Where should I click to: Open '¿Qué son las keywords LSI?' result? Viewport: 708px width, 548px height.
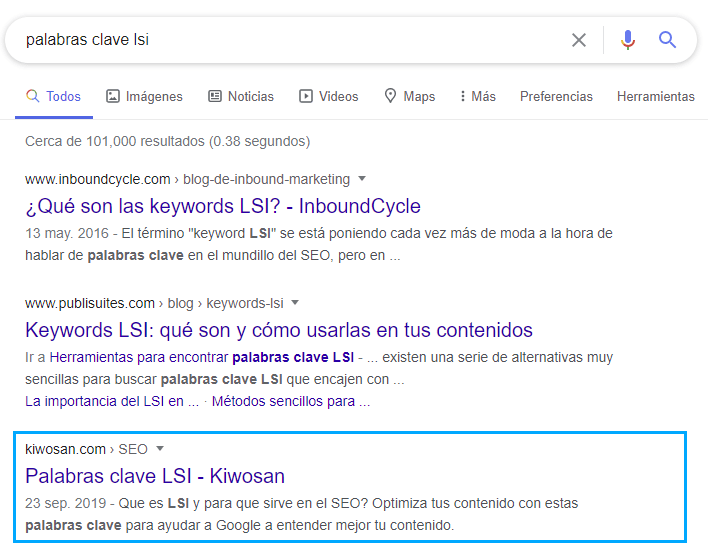(223, 206)
